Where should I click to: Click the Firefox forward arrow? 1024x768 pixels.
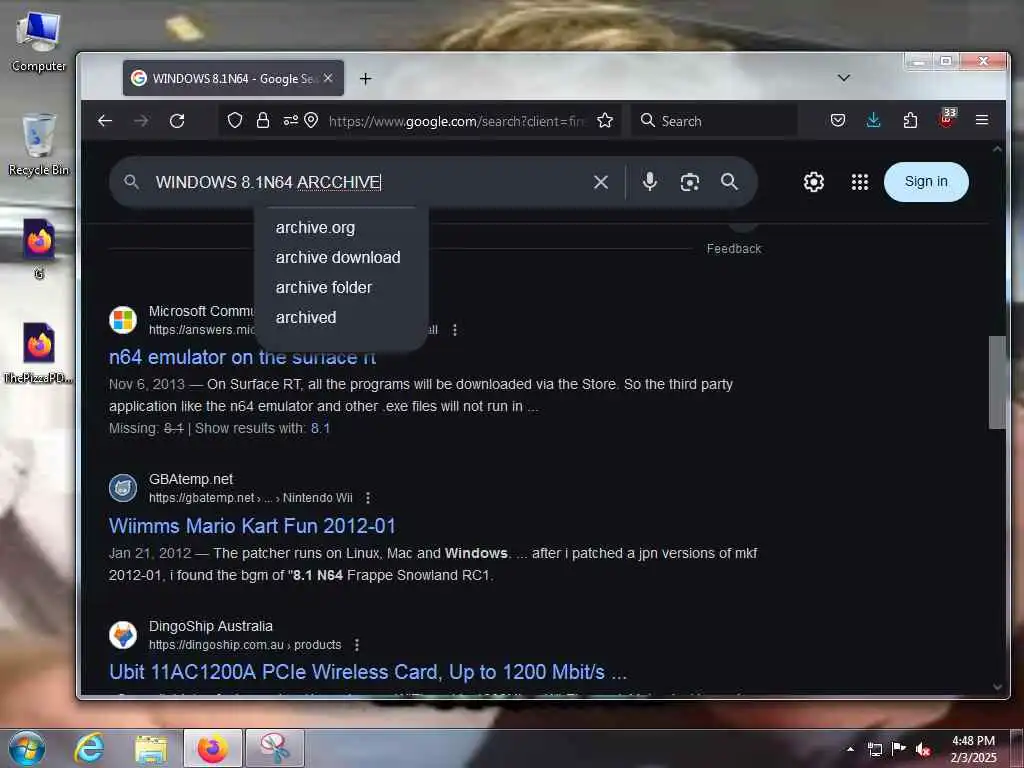point(141,121)
